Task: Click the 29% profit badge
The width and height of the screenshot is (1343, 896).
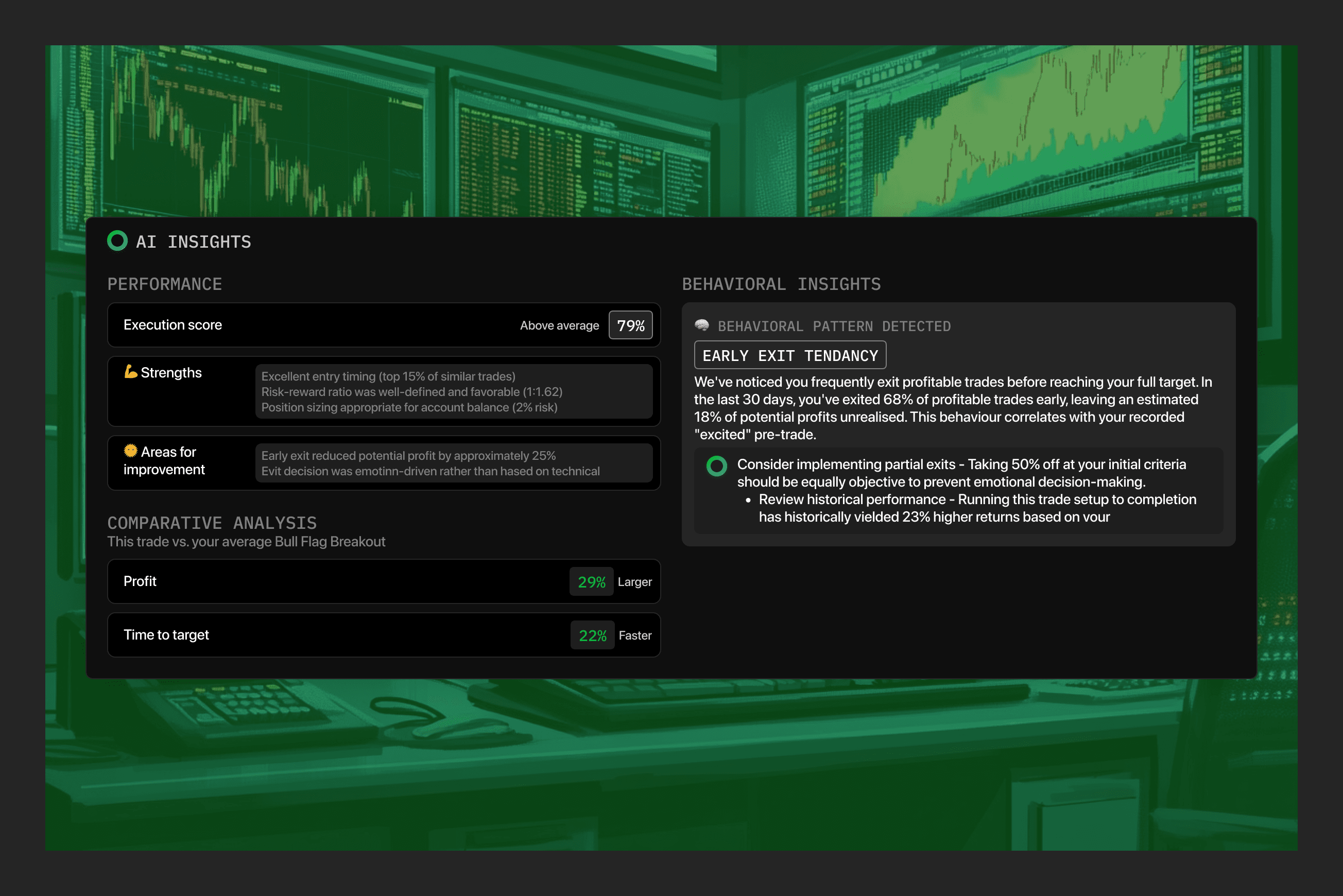Action: point(591,582)
